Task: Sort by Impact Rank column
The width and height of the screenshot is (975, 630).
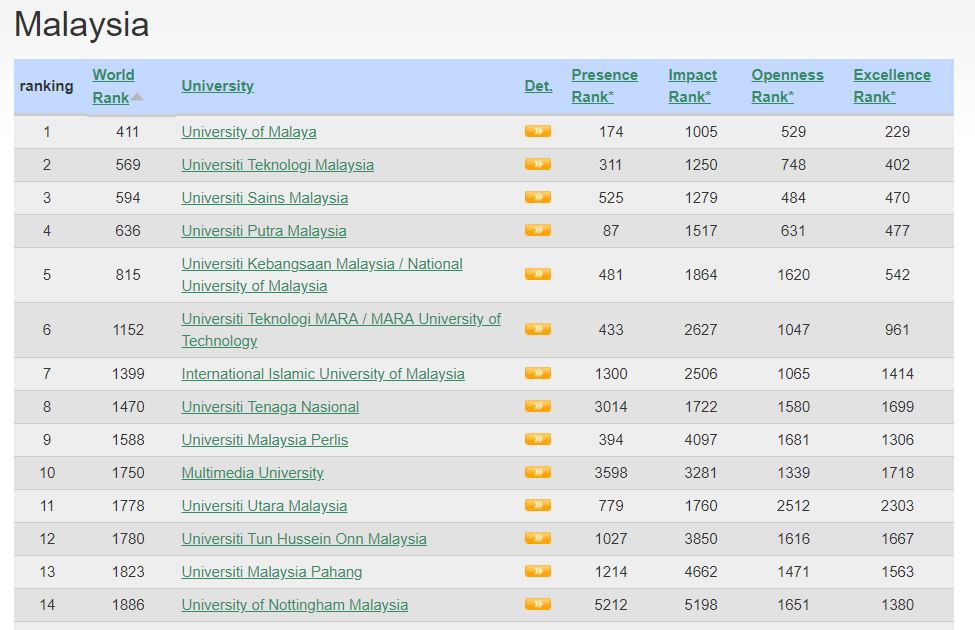Action: (x=692, y=86)
